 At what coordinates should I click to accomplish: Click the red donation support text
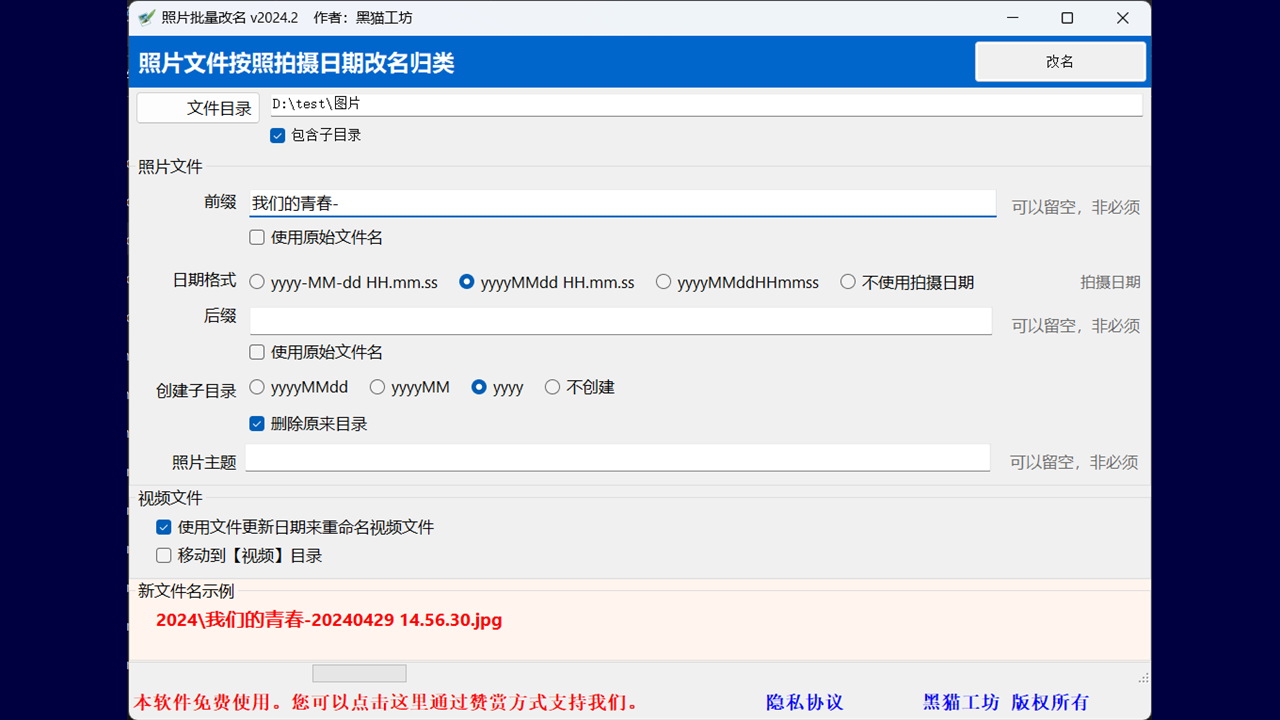coord(385,703)
